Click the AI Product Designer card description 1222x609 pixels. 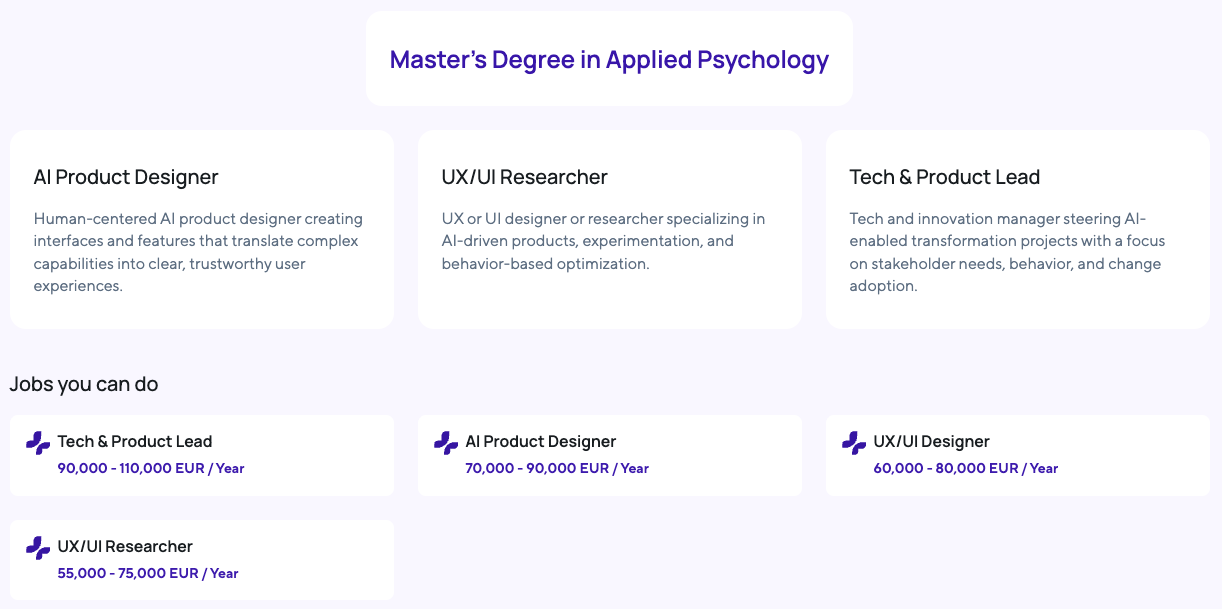pyautogui.click(x=198, y=252)
